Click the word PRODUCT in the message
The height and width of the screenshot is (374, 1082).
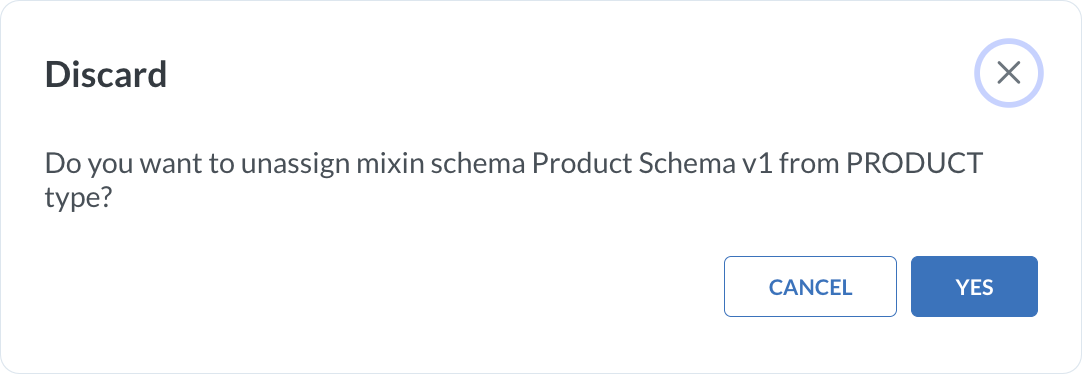914,164
